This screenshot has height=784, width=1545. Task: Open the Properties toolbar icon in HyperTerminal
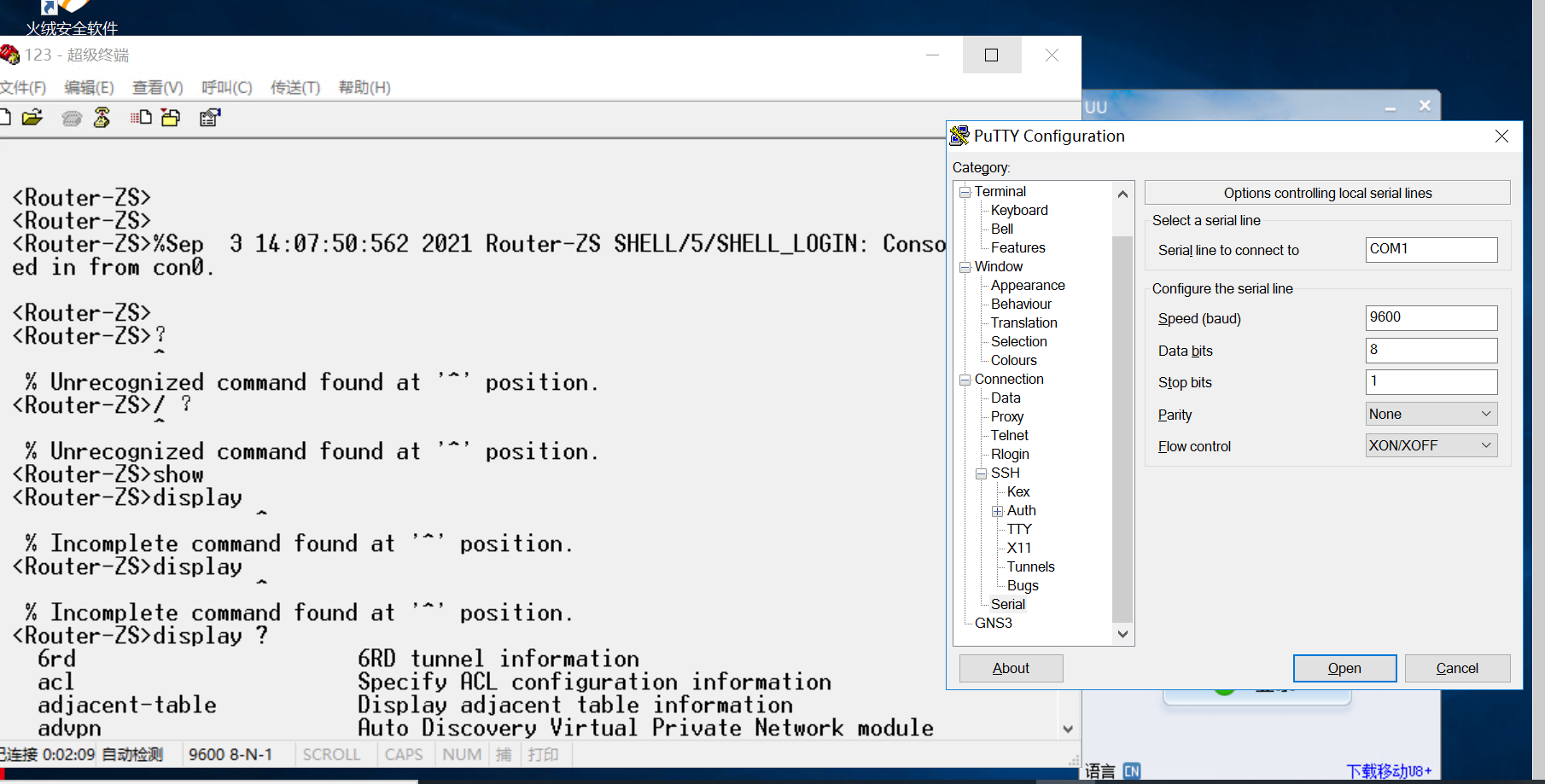(x=209, y=118)
